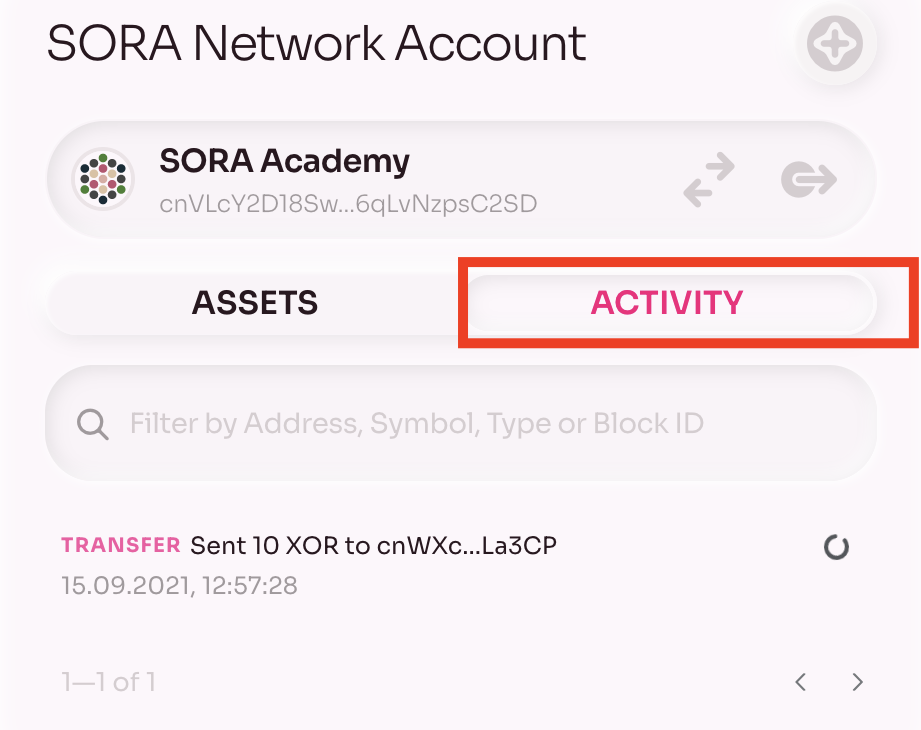Click the SORA Academy account card
Screen dimensions: 921x730
click(x=461, y=179)
